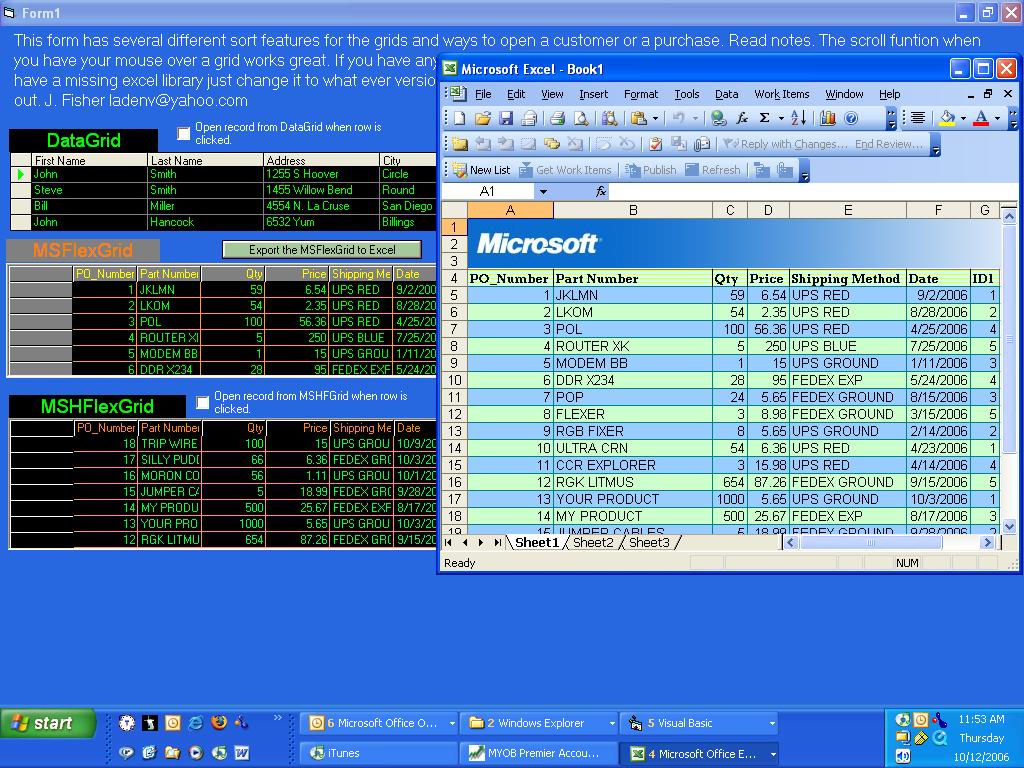Click the Save icon in Excel toolbar
Screen dimensions: 1024x768
click(x=506, y=118)
